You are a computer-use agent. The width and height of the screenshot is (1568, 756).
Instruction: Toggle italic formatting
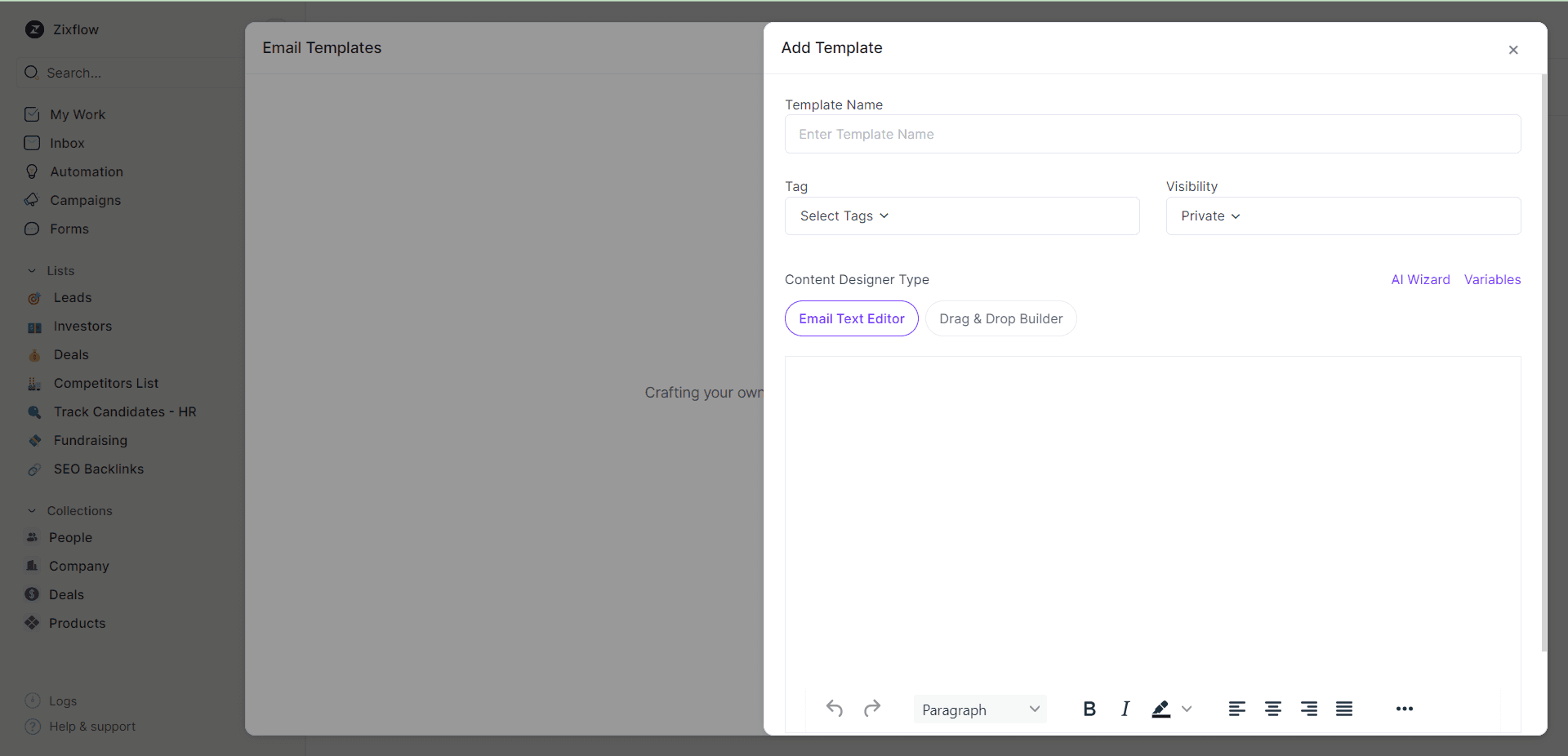[x=1125, y=709]
